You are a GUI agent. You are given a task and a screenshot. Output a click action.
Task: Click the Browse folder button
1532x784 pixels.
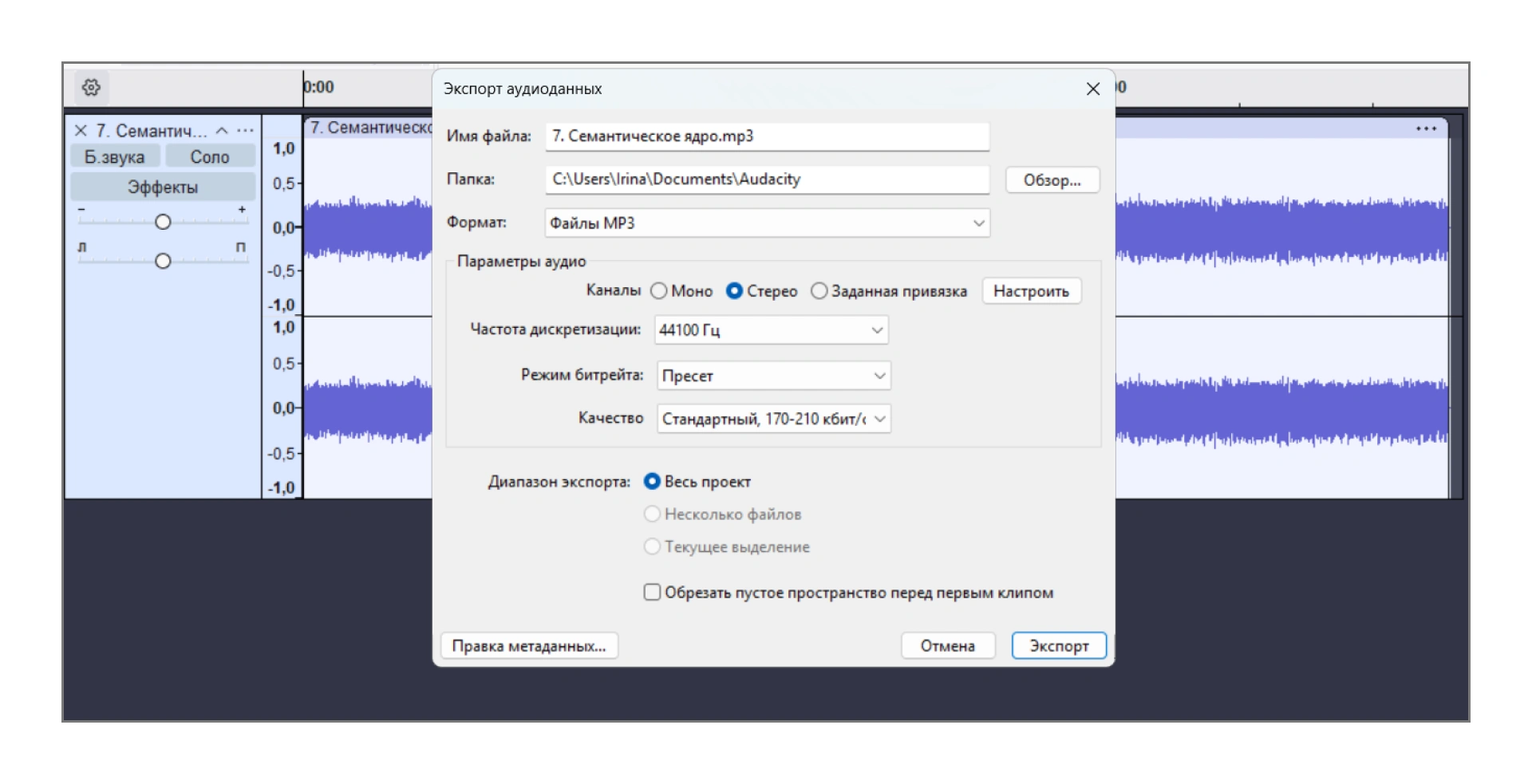(x=1052, y=180)
